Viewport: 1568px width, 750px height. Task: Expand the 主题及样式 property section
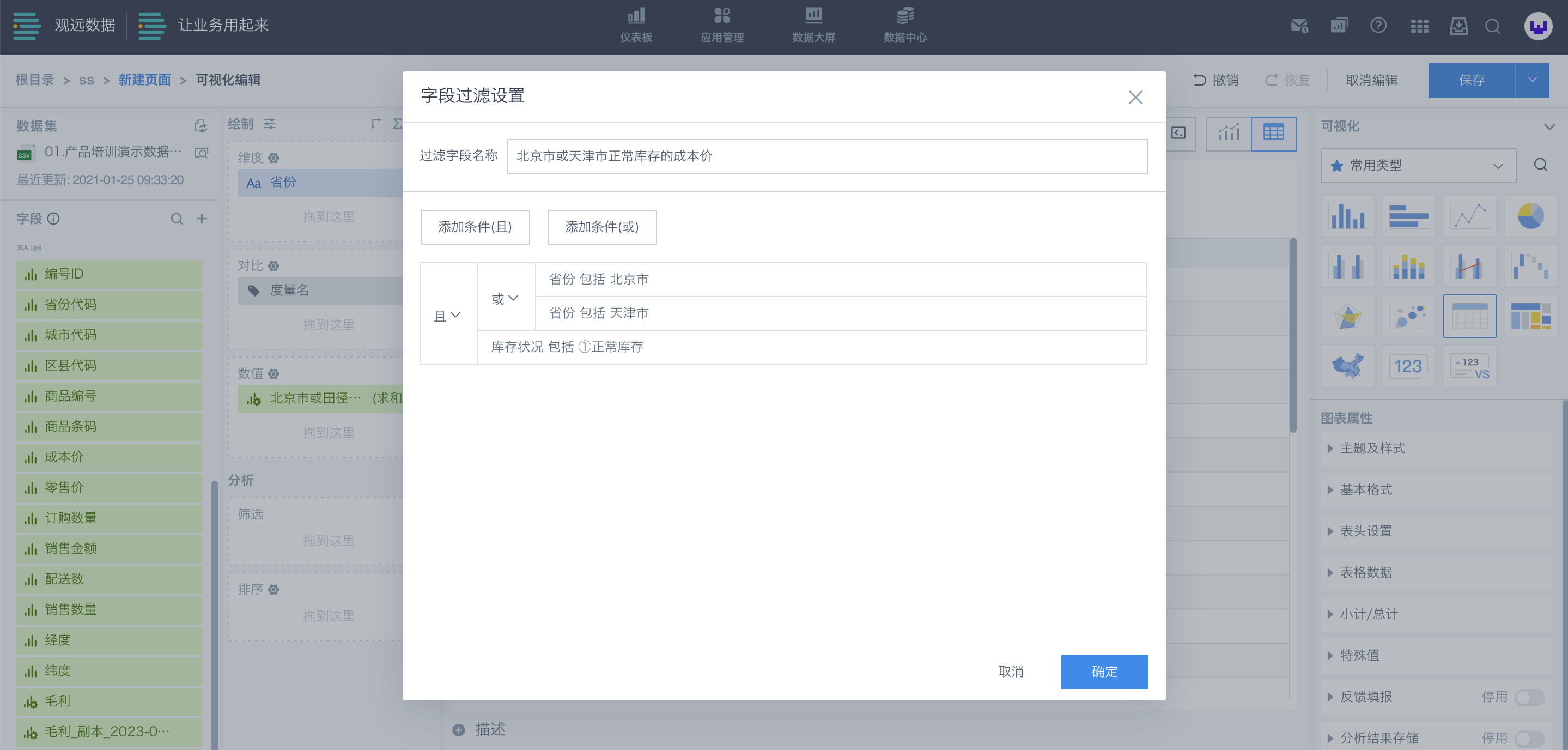[x=1372, y=449]
